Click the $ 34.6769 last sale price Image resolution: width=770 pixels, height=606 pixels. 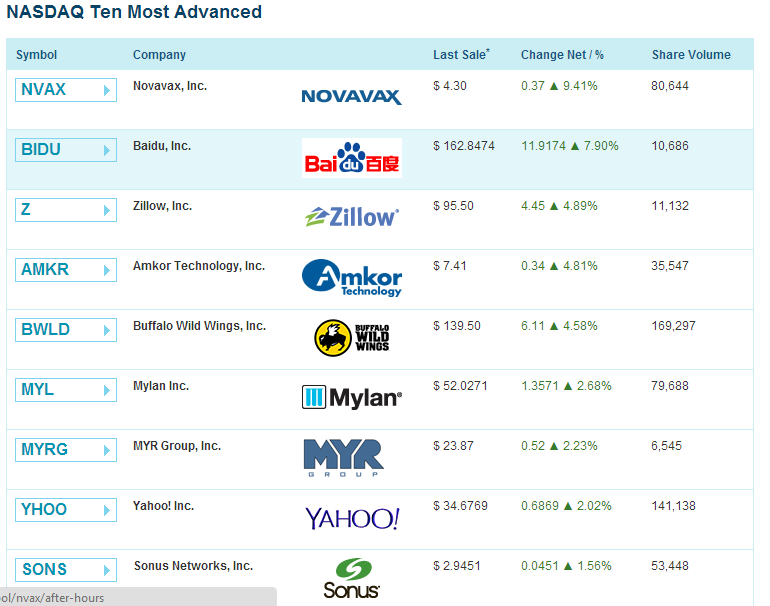460,505
